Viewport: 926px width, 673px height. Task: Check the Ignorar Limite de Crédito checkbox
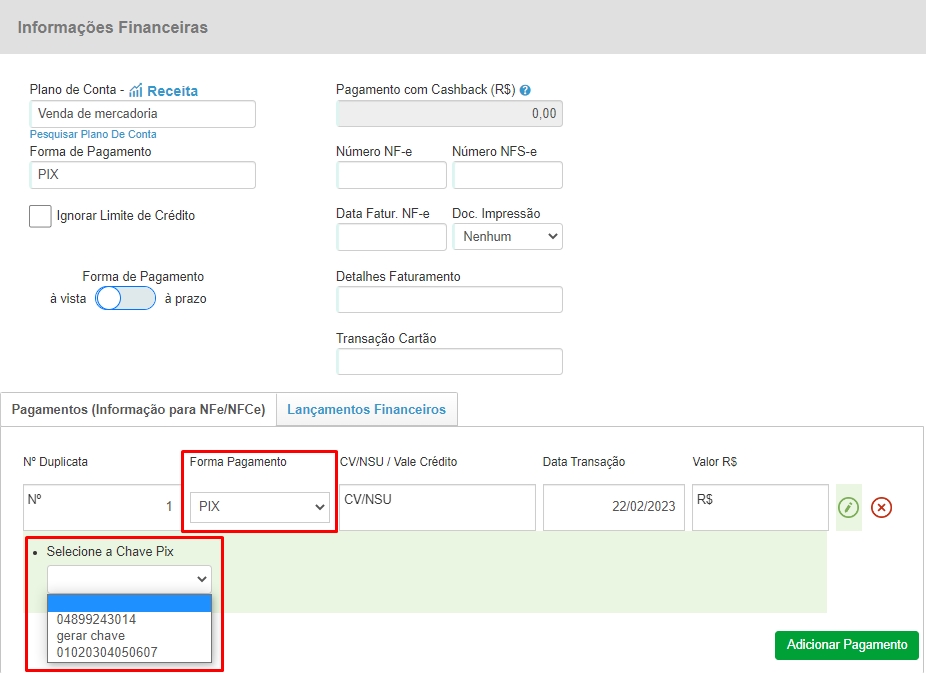[x=40, y=216]
